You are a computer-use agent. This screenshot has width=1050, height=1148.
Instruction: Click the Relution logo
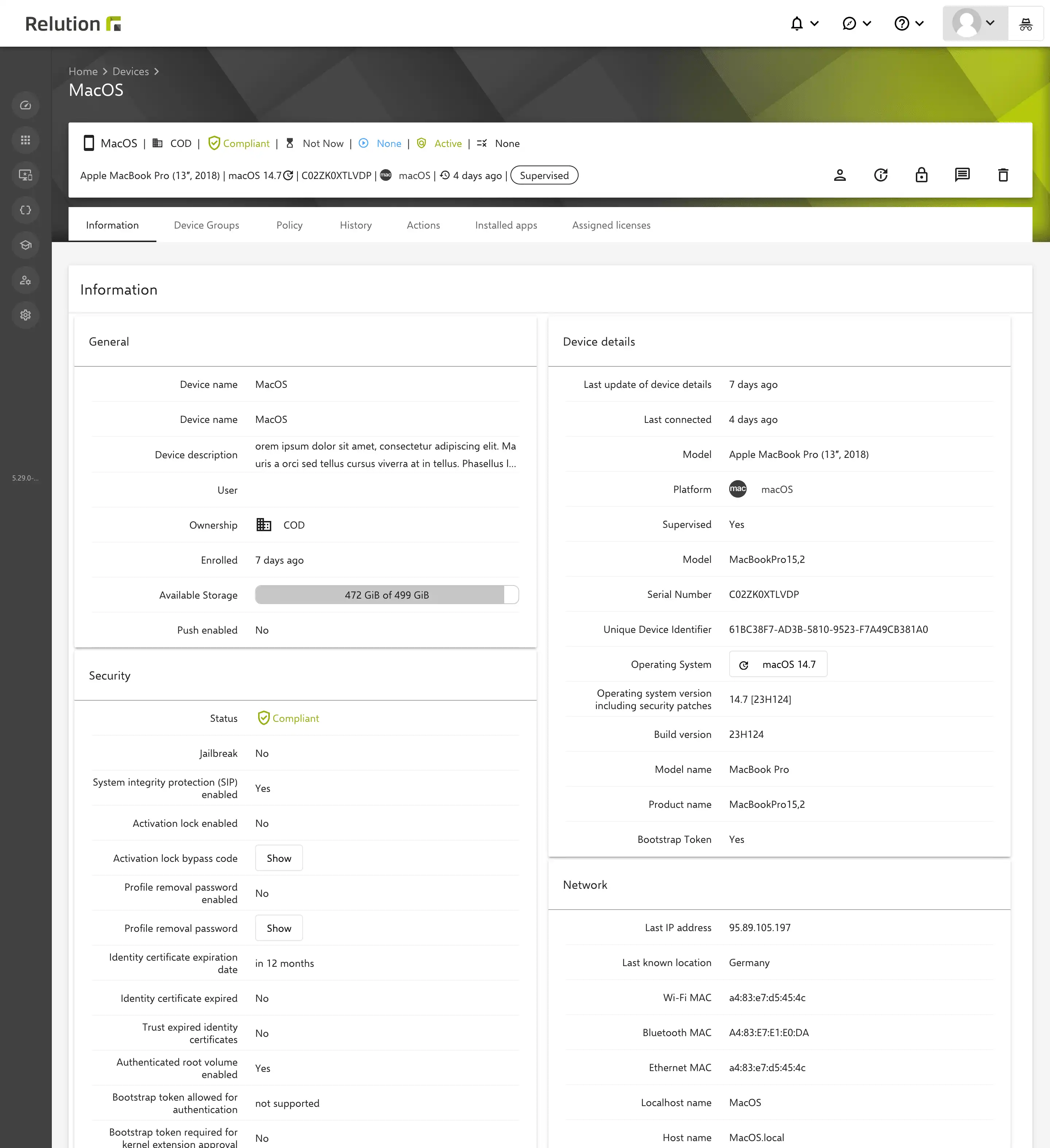pyautogui.click(x=73, y=23)
